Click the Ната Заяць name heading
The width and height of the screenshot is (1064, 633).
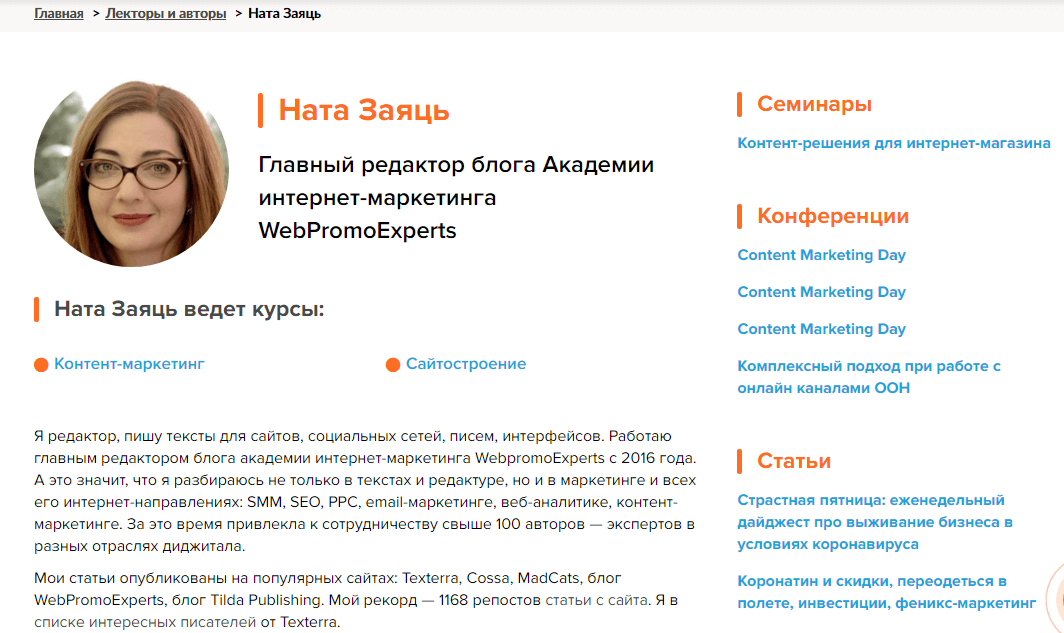click(x=364, y=110)
